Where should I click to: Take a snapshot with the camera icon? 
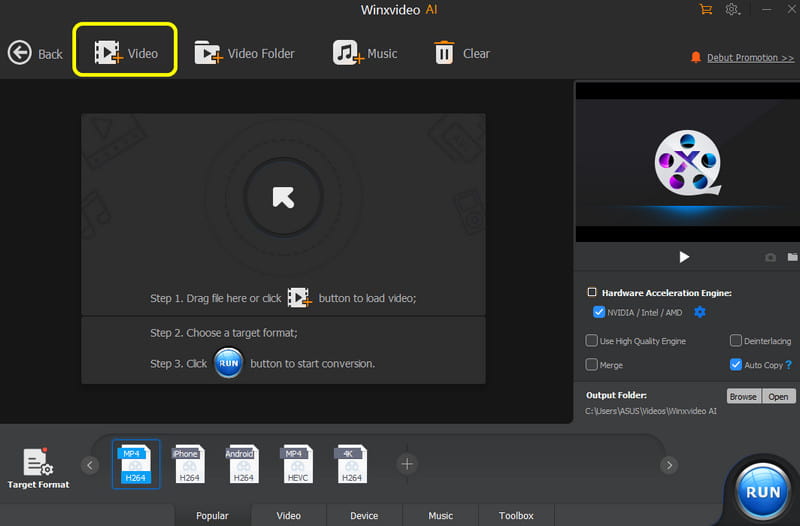click(770, 257)
